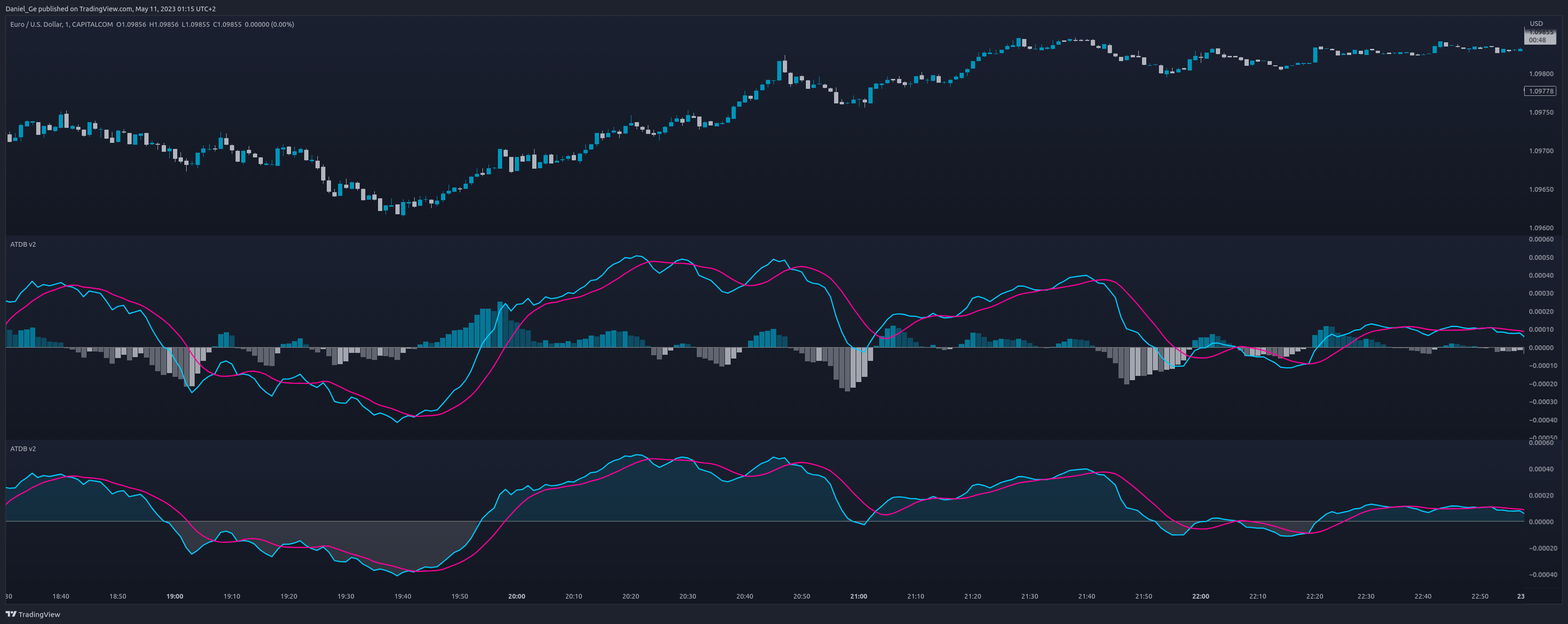Click the 0.00050 indicator scale label

(1541, 257)
